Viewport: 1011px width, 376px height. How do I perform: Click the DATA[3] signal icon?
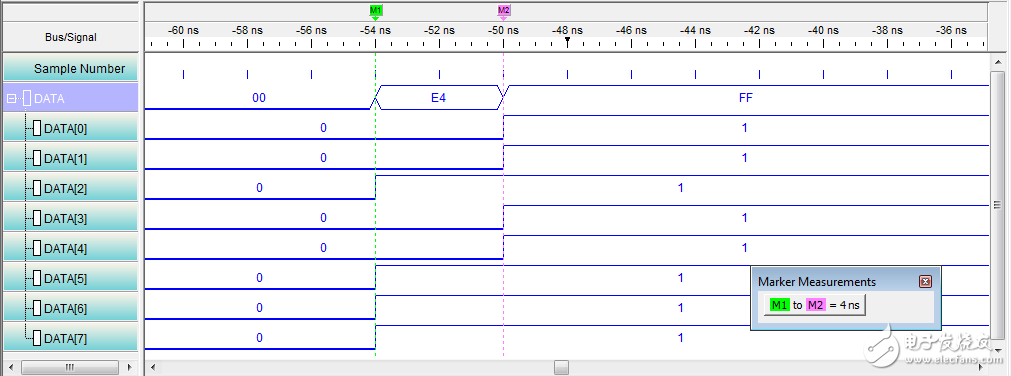tap(37, 219)
